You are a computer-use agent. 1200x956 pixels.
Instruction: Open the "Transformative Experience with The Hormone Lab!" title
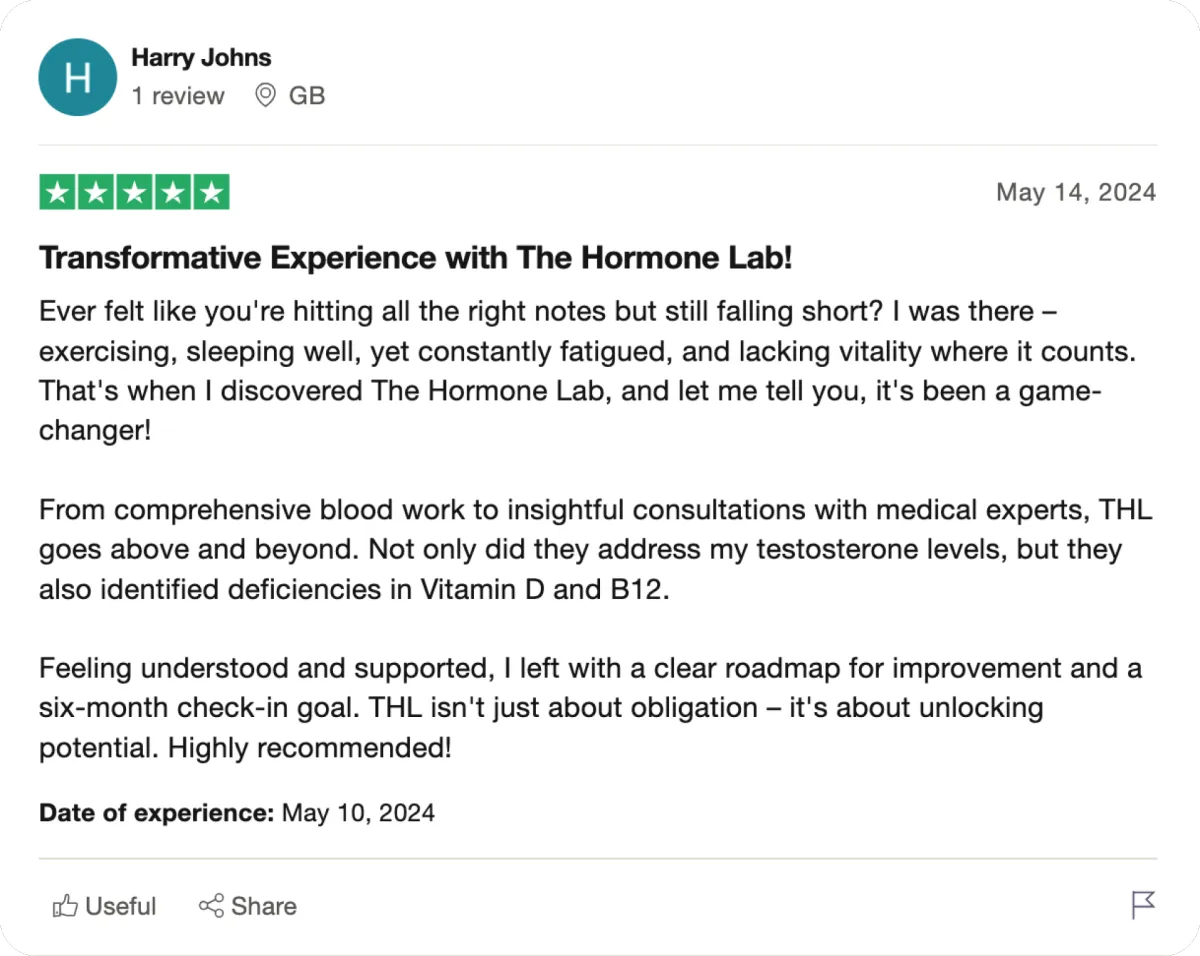coord(415,259)
